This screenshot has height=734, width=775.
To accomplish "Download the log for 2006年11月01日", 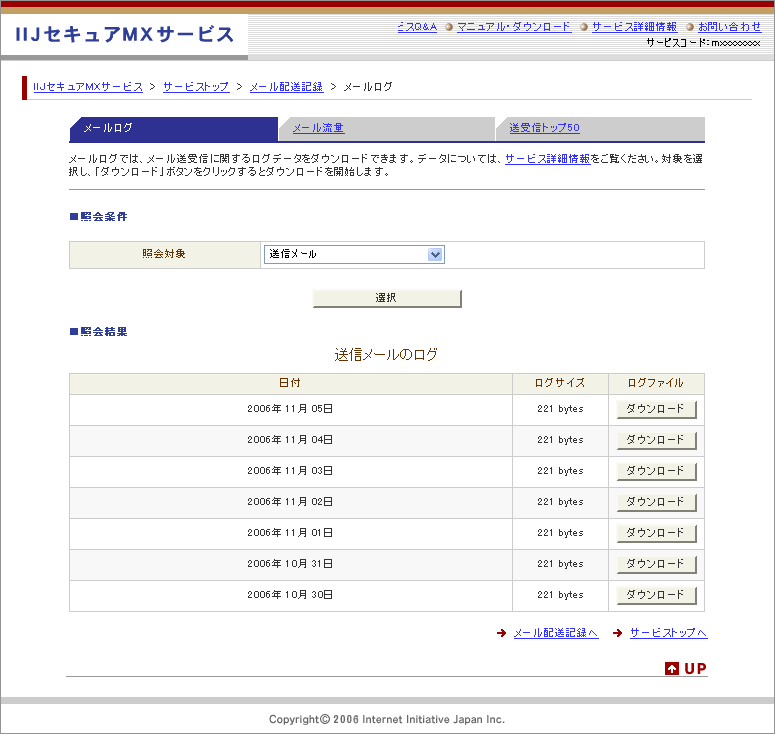I will point(656,533).
